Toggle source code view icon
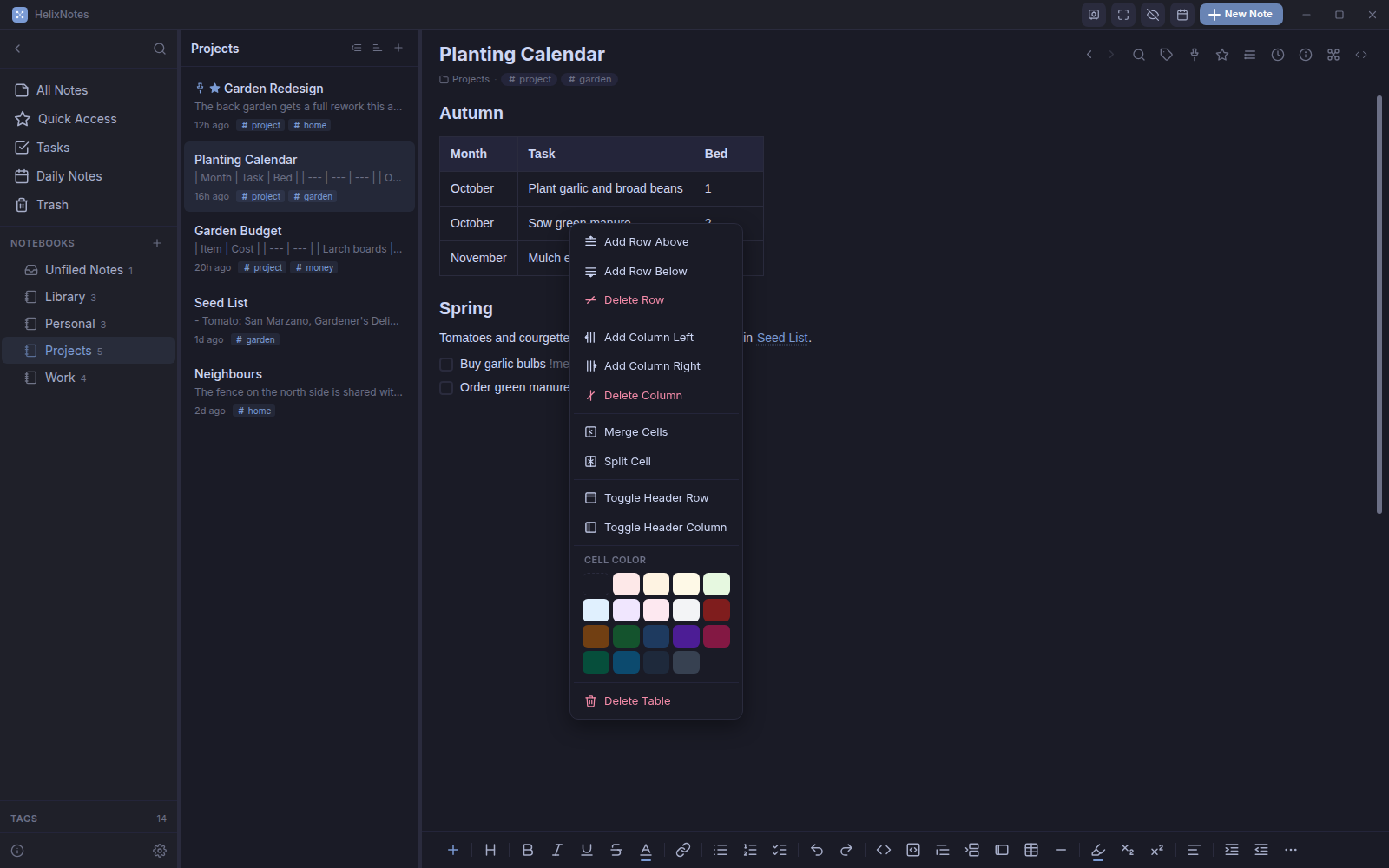Image resolution: width=1389 pixels, height=868 pixels. (x=1361, y=55)
